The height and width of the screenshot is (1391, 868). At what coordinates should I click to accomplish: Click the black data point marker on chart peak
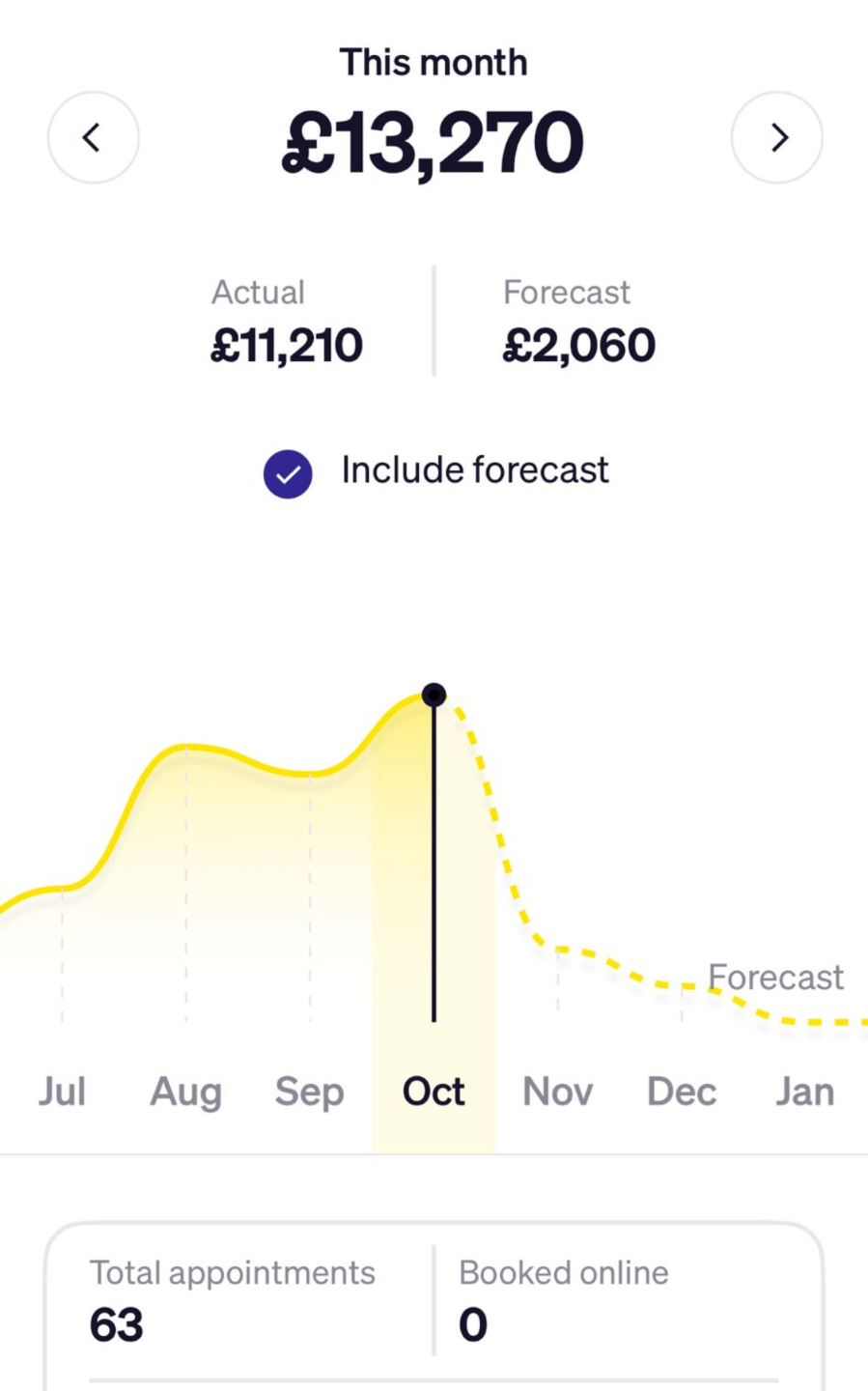click(x=434, y=694)
